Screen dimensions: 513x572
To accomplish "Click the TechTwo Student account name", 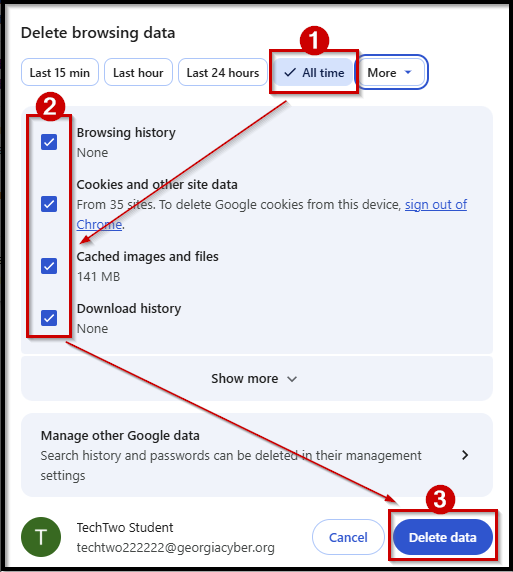I will tap(125, 527).
